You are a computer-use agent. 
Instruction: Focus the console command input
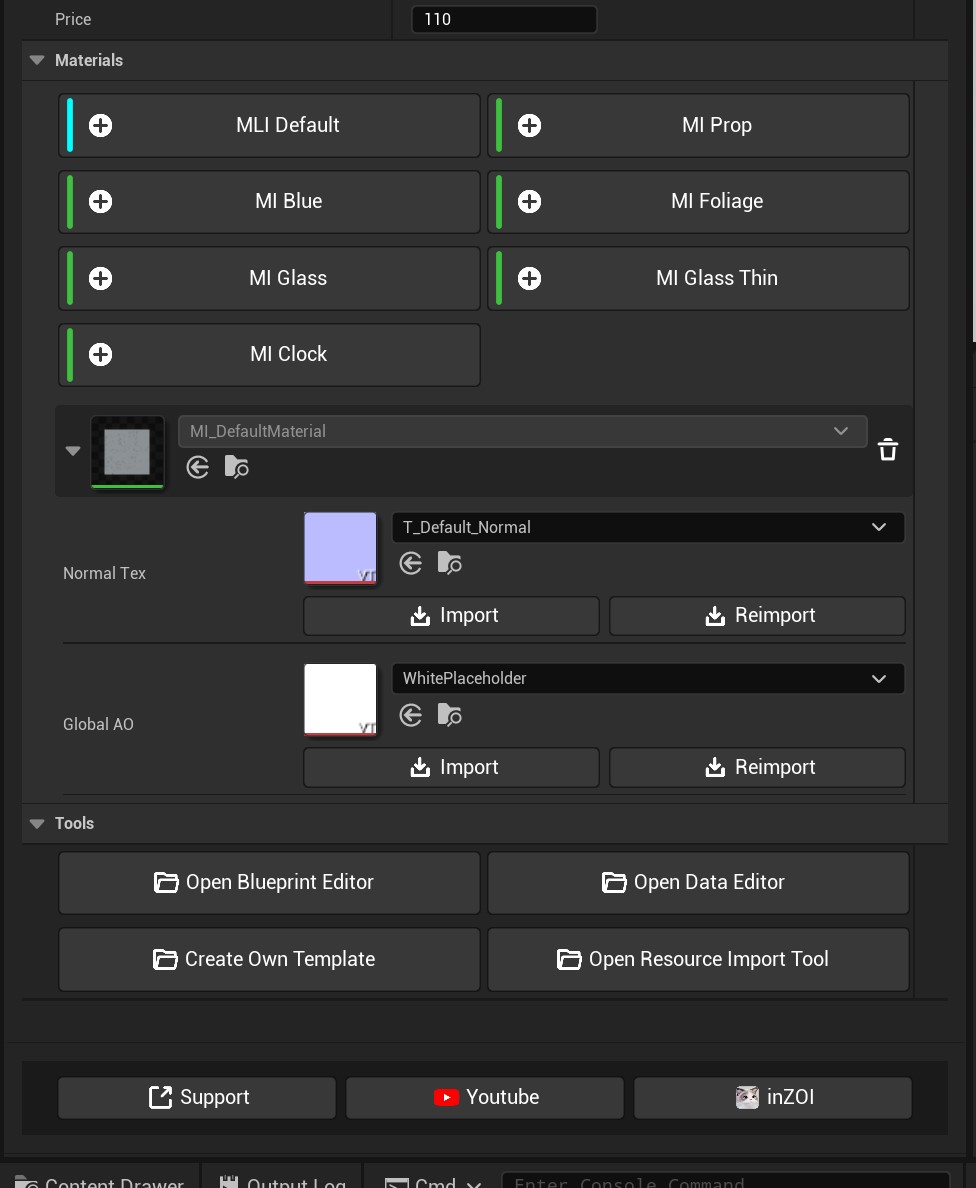725,1181
